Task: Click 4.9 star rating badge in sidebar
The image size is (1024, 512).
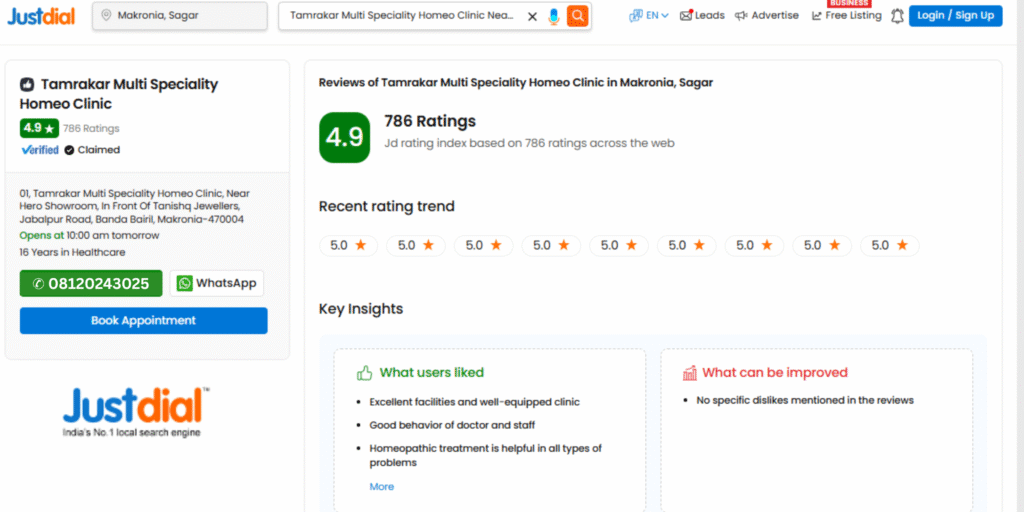Action: pyautogui.click(x=39, y=129)
